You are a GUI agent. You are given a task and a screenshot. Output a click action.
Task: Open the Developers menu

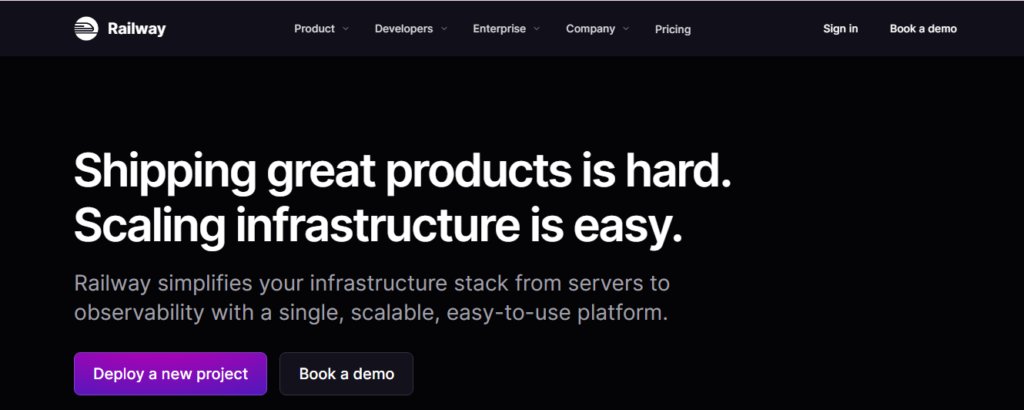click(x=404, y=29)
